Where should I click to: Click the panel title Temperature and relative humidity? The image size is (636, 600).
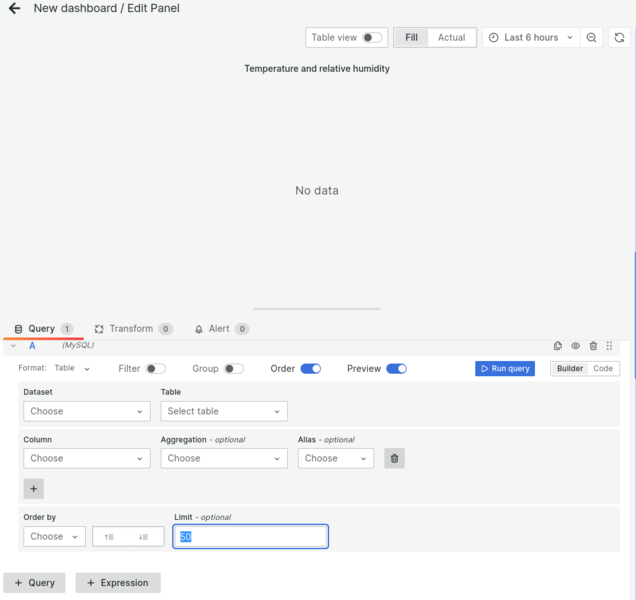pos(317,69)
